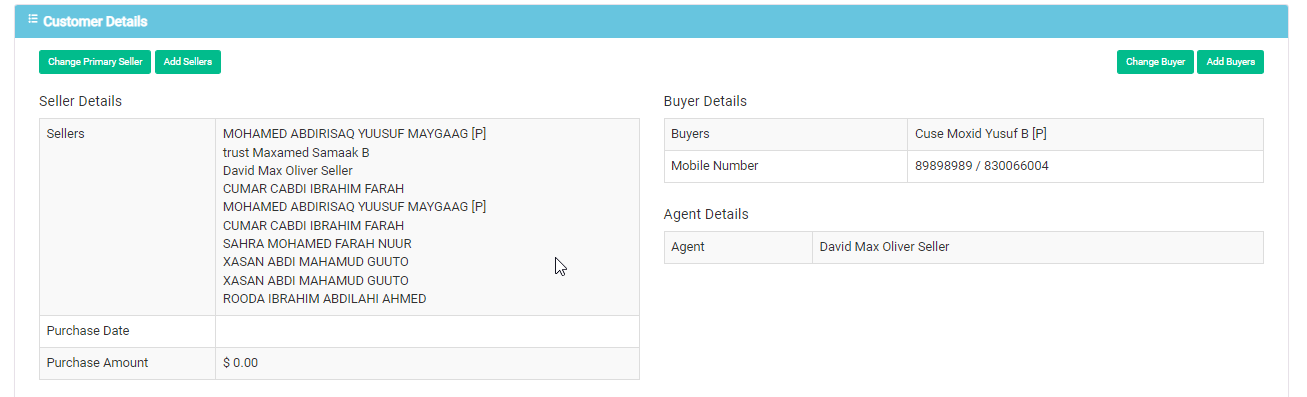Click the Change Buyer button

click(x=1155, y=62)
